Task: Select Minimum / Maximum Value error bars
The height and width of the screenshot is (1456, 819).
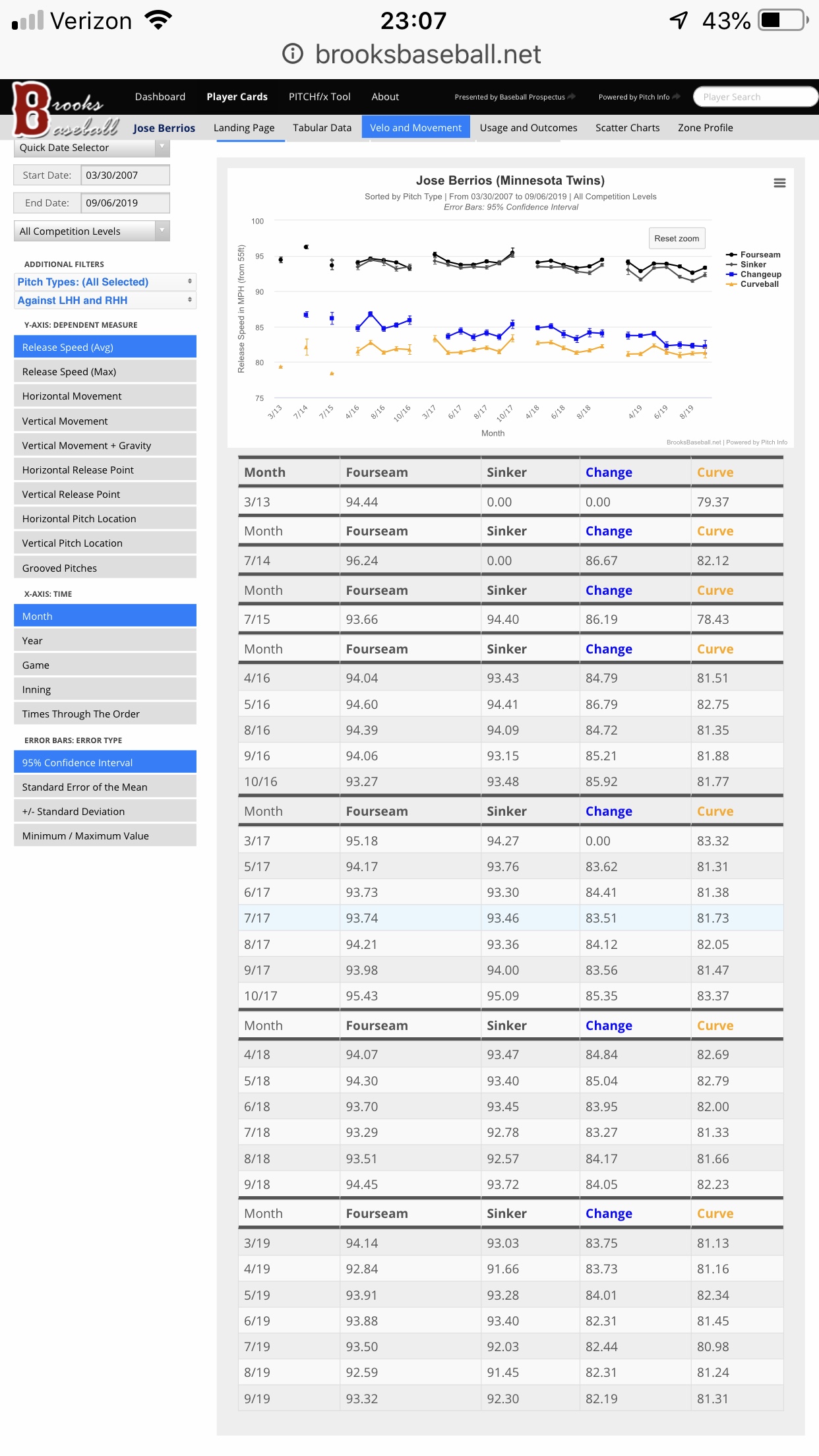Action: pyautogui.click(x=105, y=835)
